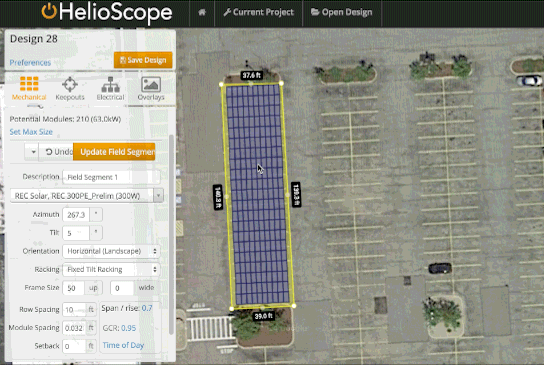The height and width of the screenshot is (365, 545).
Task: Click the HelioScope power logo
Action: pyautogui.click(x=49, y=11)
